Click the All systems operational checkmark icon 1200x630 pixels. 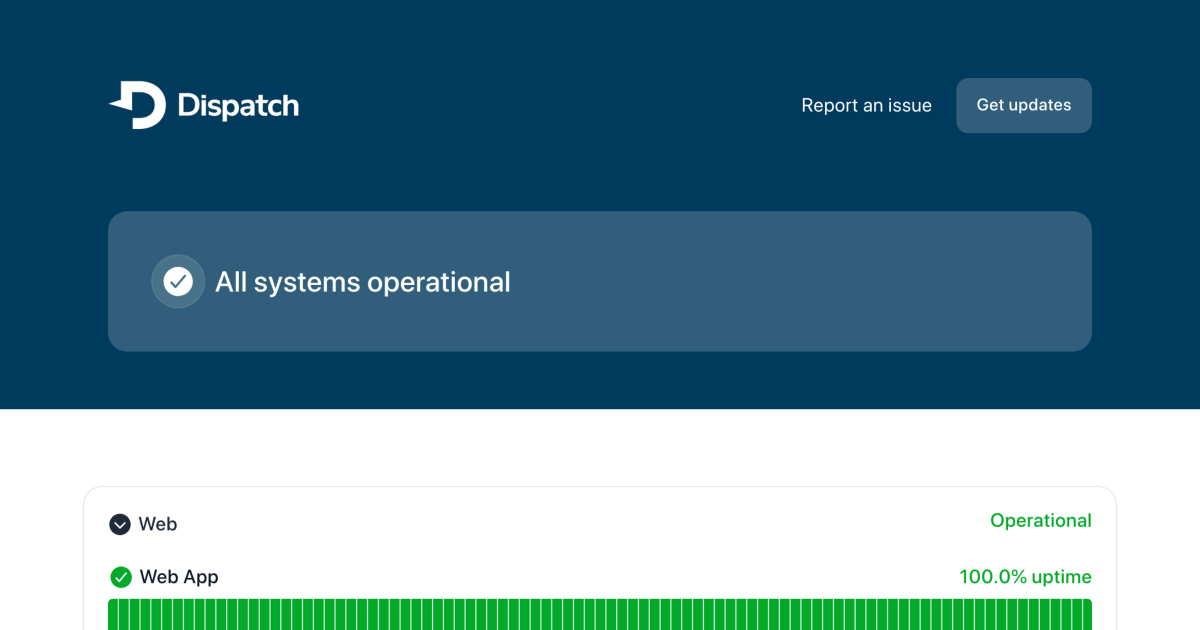[x=178, y=281]
